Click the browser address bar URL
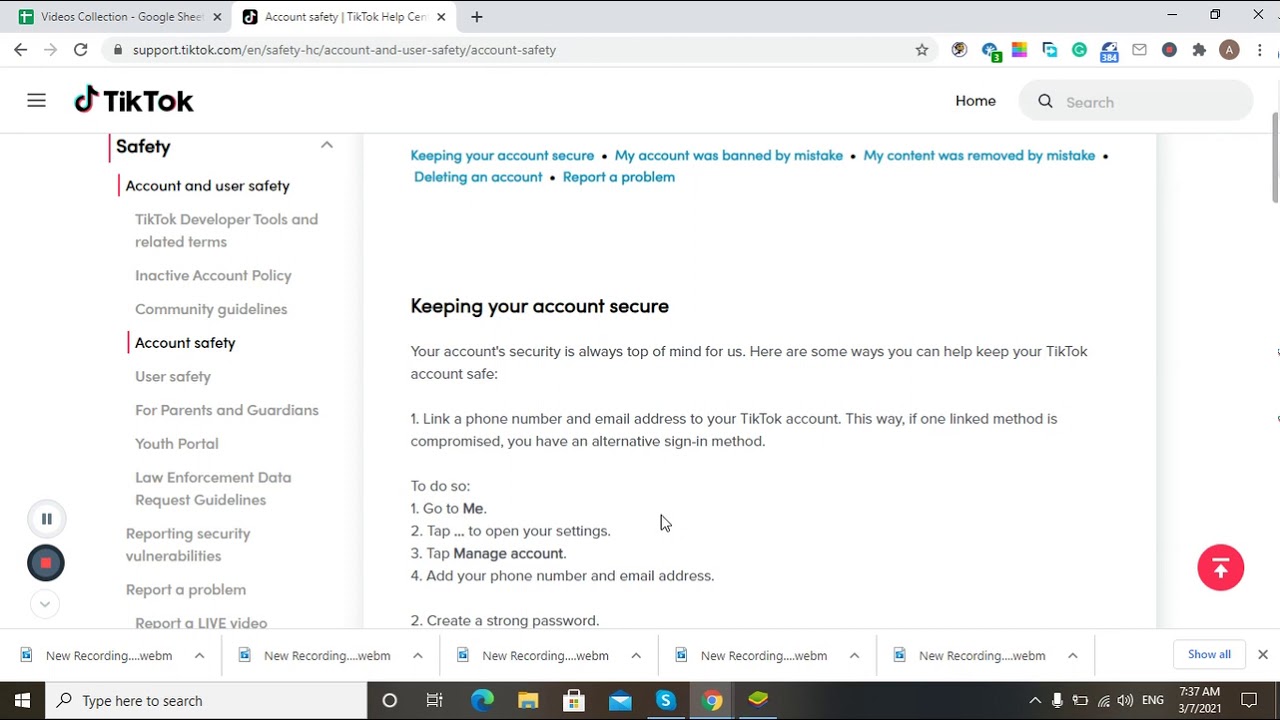This screenshot has height=720, width=1280. 344,50
